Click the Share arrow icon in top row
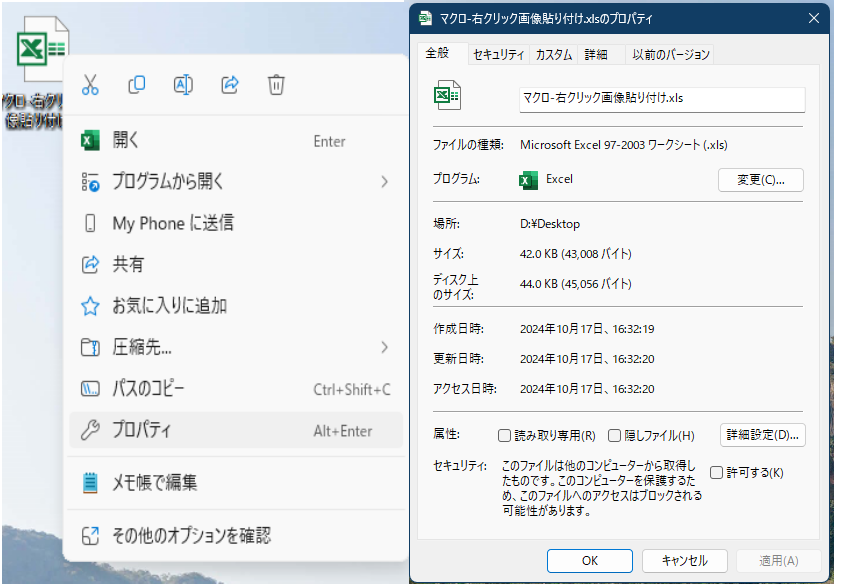The height and width of the screenshot is (585, 860). tap(230, 85)
